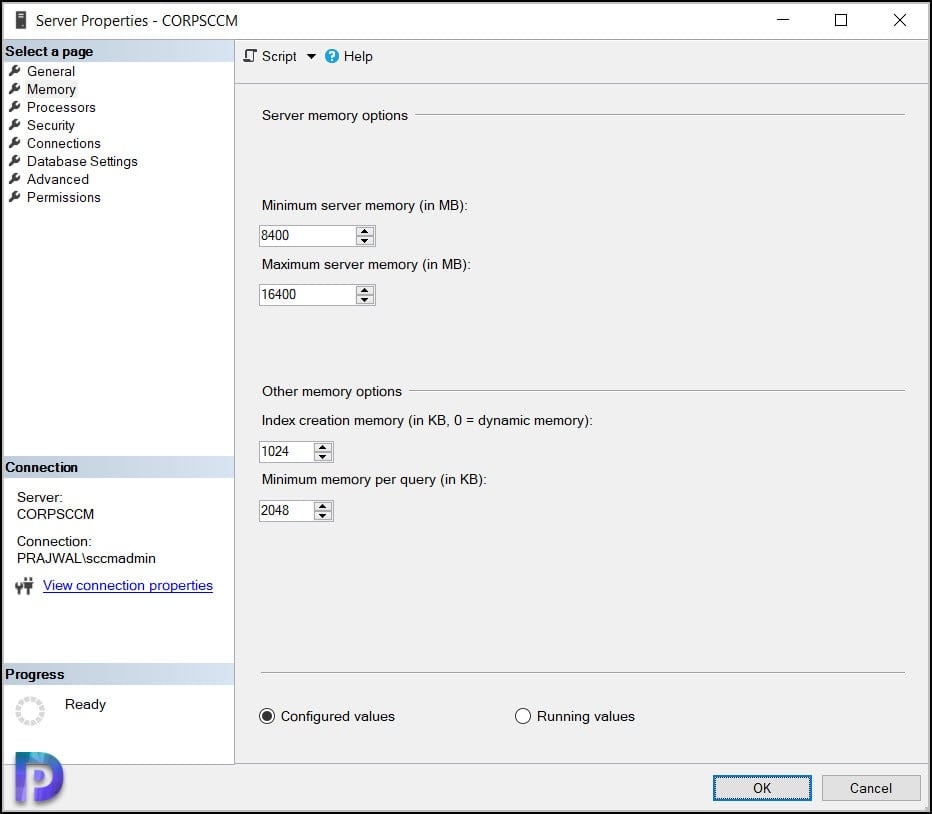The image size is (932, 814).
Task: Click the Maximum server memory field
Action: (x=307, y=294)
